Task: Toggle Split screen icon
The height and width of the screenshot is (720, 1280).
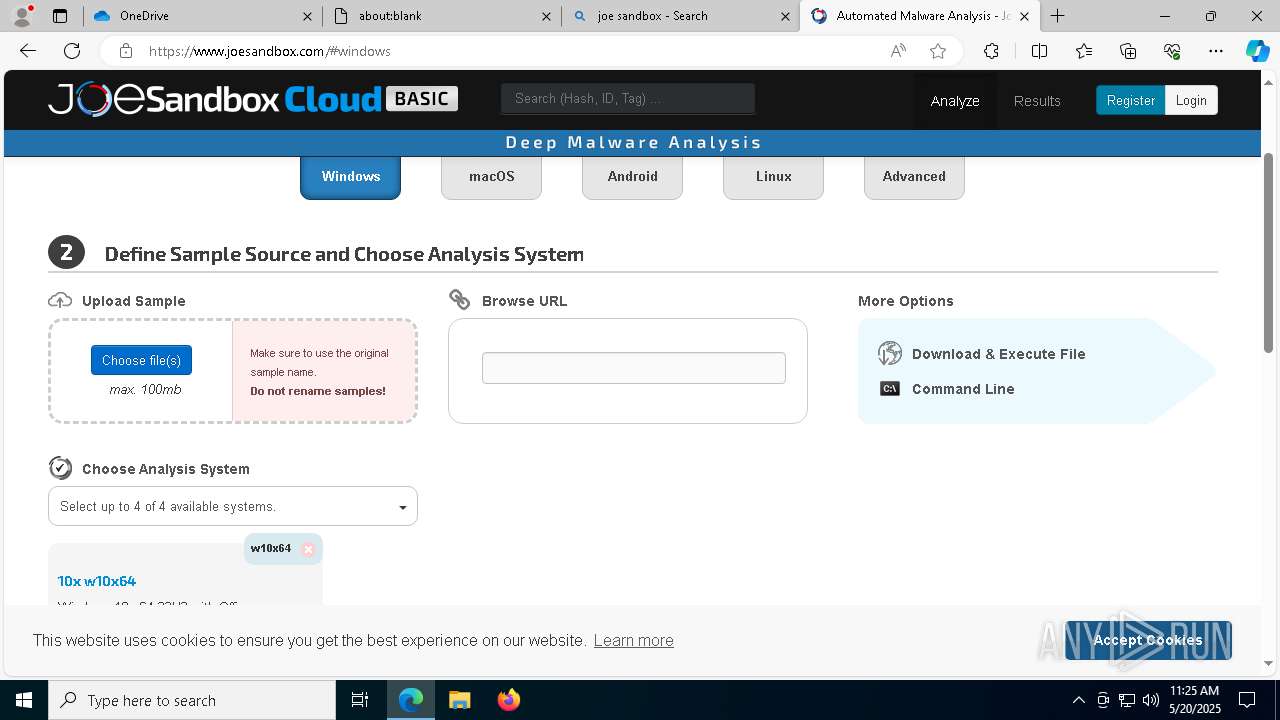Action: point(1039,51)
